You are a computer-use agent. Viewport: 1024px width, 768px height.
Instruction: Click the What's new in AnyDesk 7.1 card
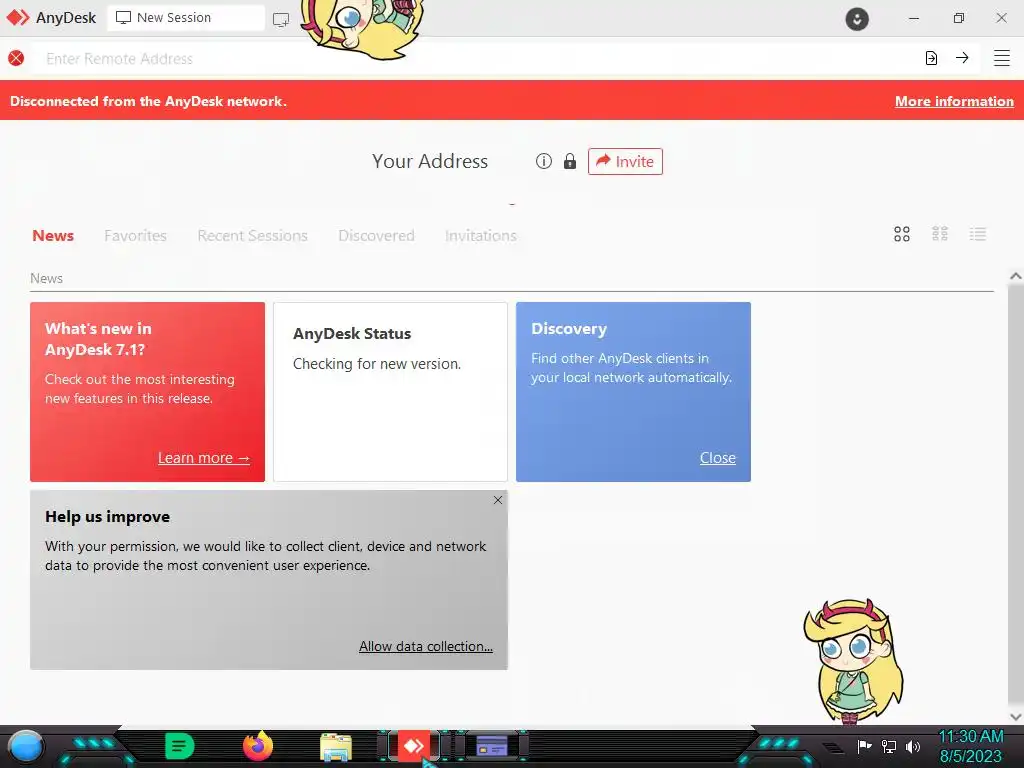[x=148, y=392]
